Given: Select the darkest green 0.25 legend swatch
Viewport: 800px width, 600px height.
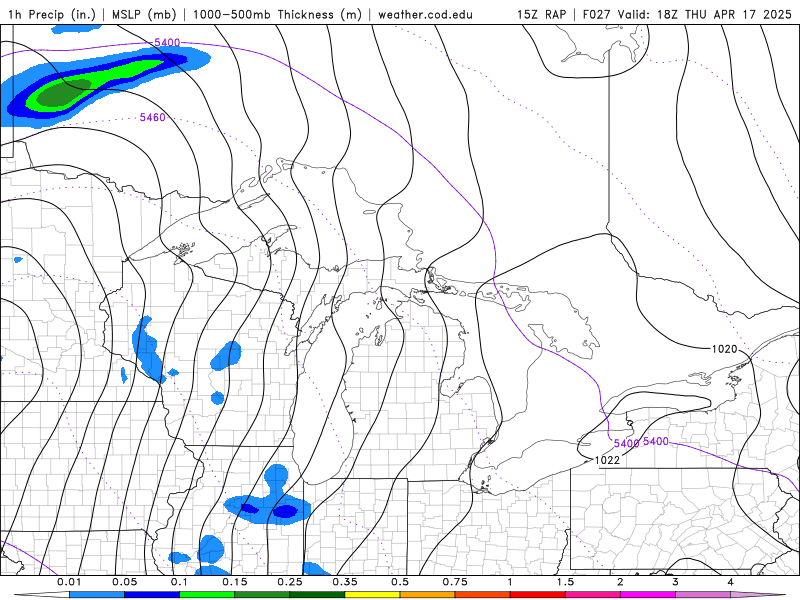Looking at the screenshot, I should point(317,595).
